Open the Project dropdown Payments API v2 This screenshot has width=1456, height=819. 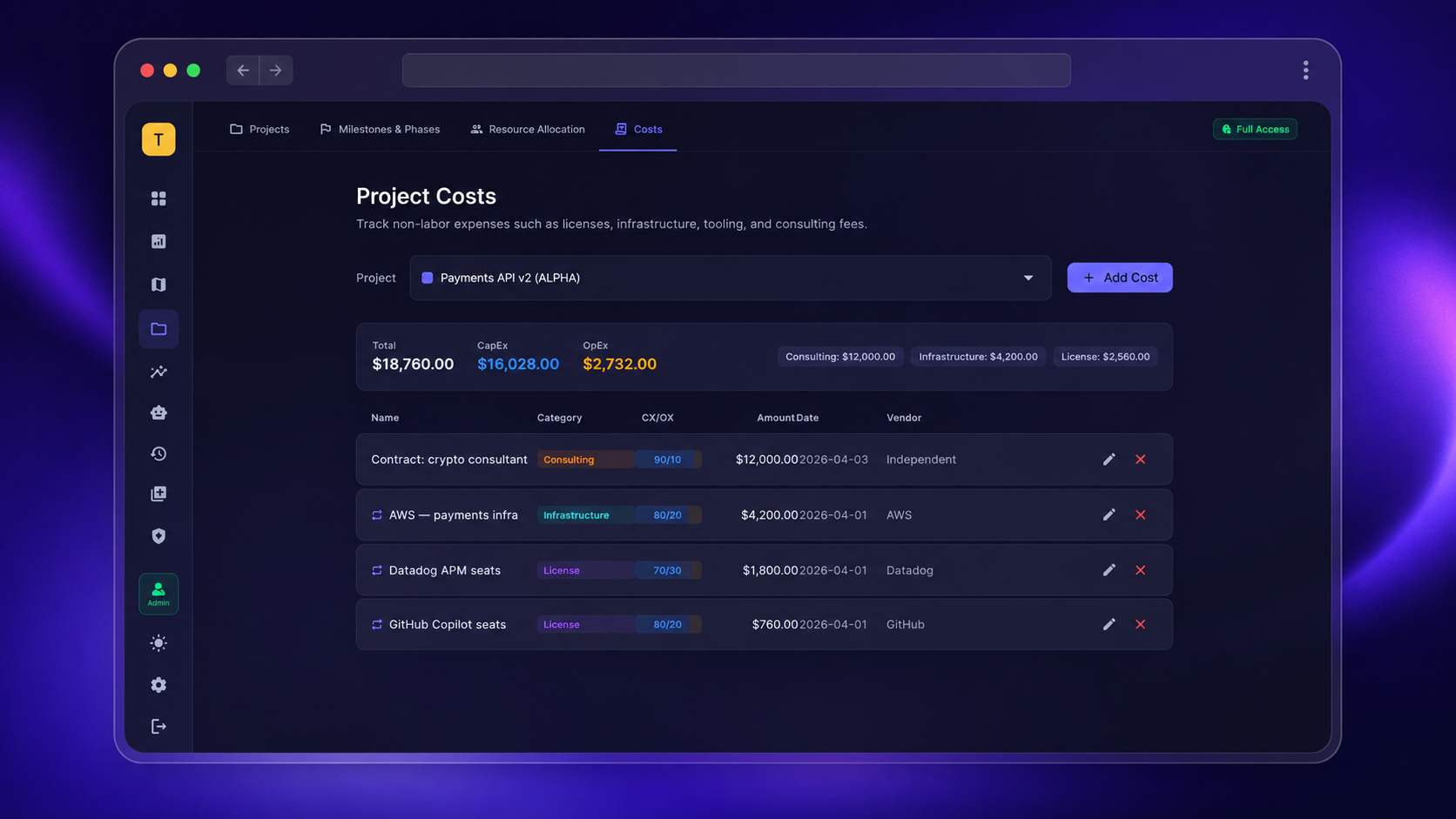(730, 278)
